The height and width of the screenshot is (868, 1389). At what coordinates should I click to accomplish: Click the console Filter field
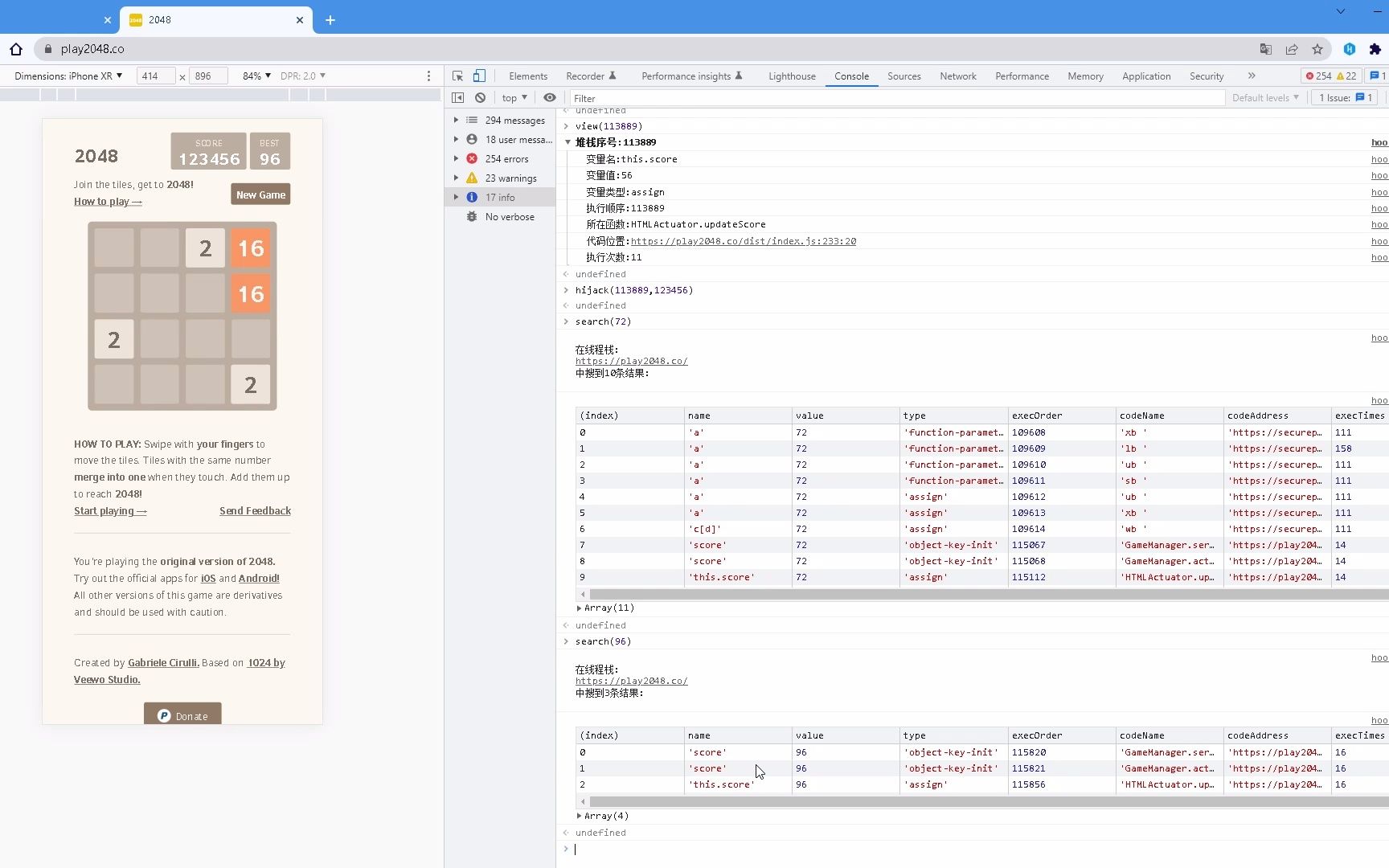click(x=896, y=98)
